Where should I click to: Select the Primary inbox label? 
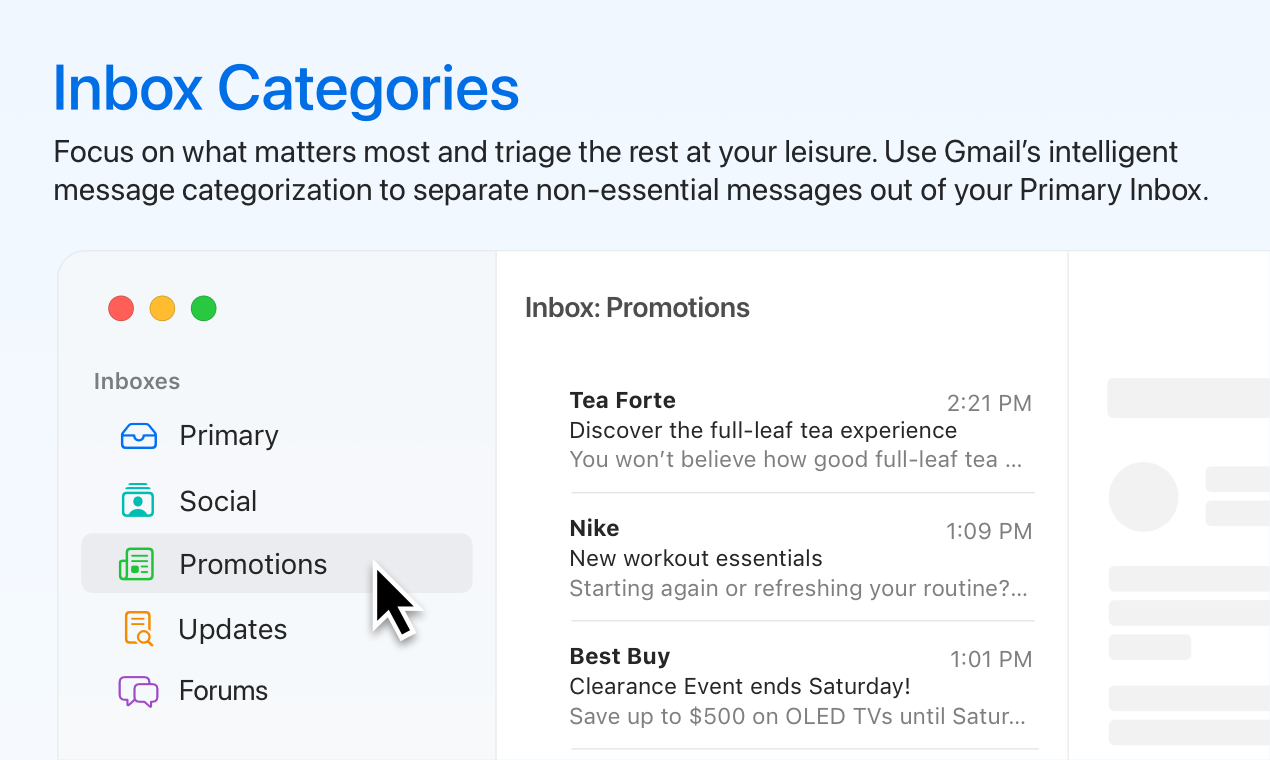coord(229,436)
